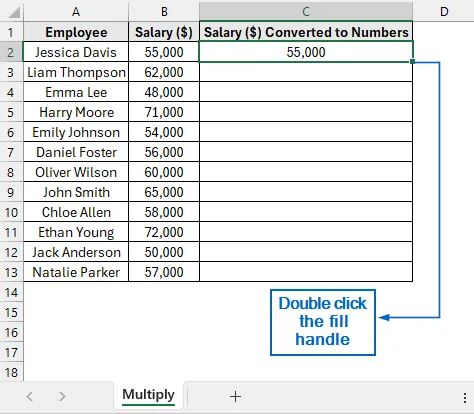Viewport: 474px width, 414px height.
Task: Select the Emma Lee cell
Action: pyautogui.click(x=76, y=92)
